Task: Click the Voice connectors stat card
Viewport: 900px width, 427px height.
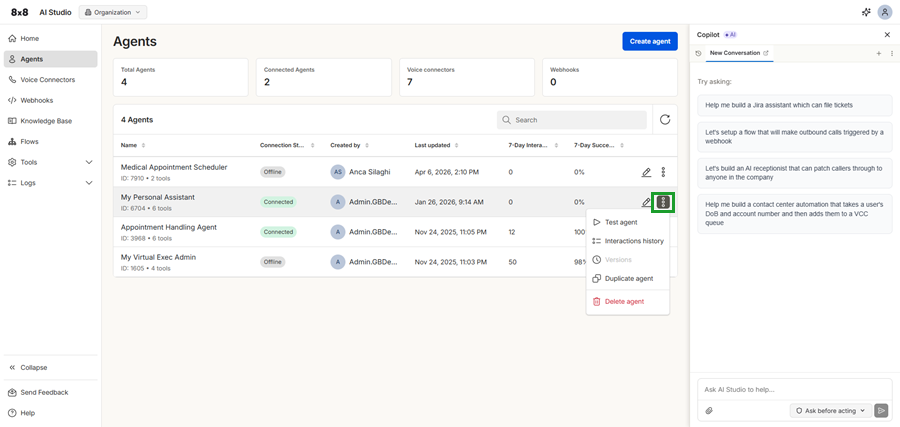Action: coord(467,77)
